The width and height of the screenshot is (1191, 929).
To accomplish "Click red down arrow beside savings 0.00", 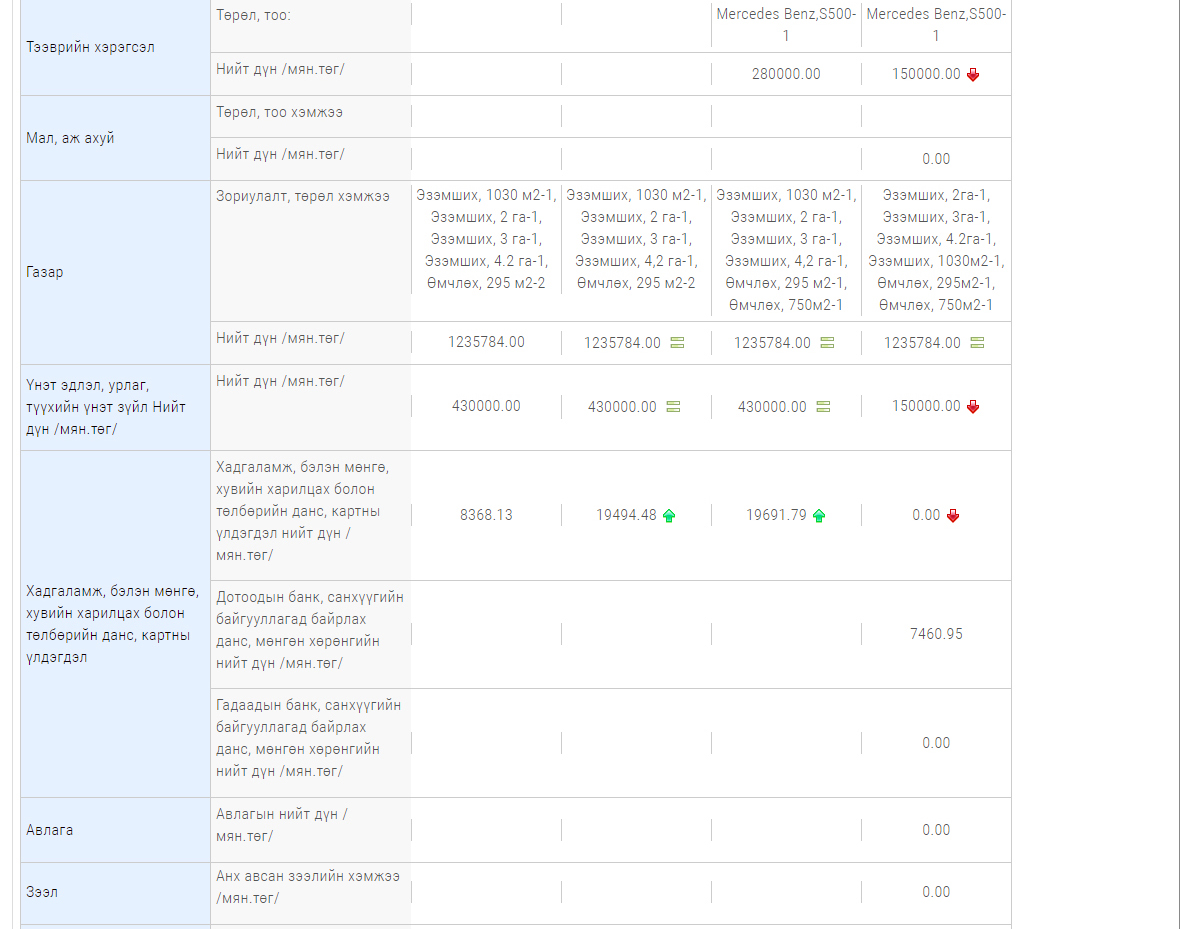I will coord(953,516).
